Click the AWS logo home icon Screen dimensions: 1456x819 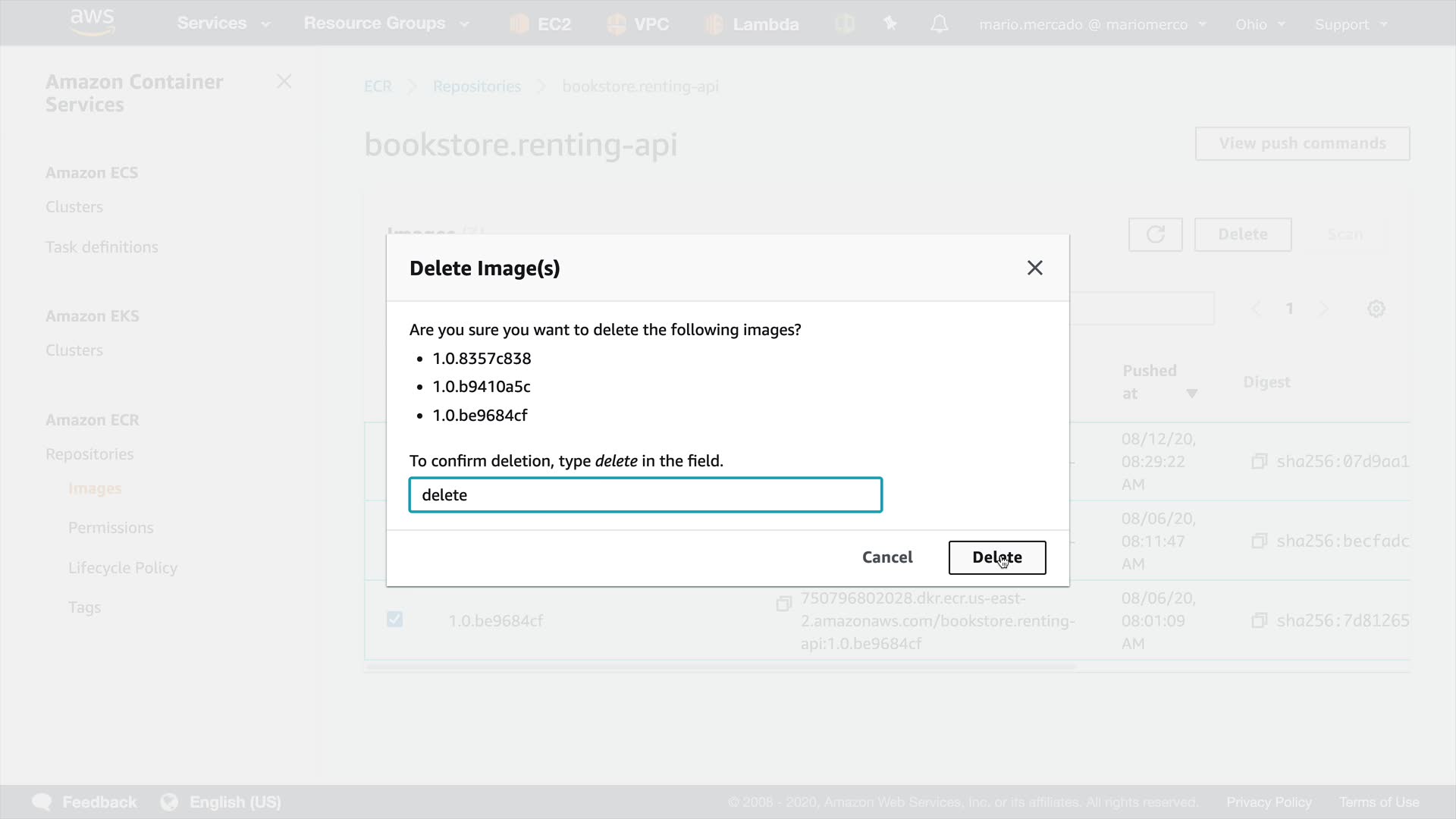(x=92, y=22)
